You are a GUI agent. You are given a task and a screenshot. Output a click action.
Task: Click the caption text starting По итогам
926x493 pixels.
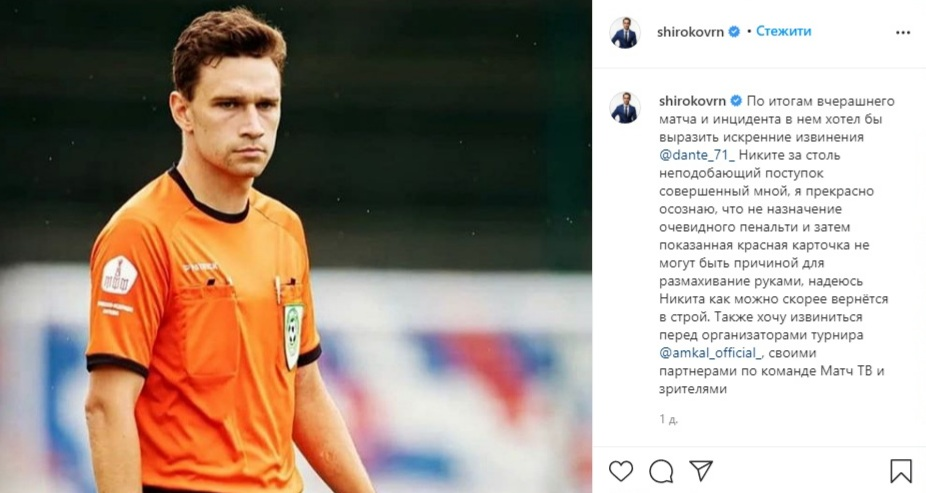[x=775, y=245]
